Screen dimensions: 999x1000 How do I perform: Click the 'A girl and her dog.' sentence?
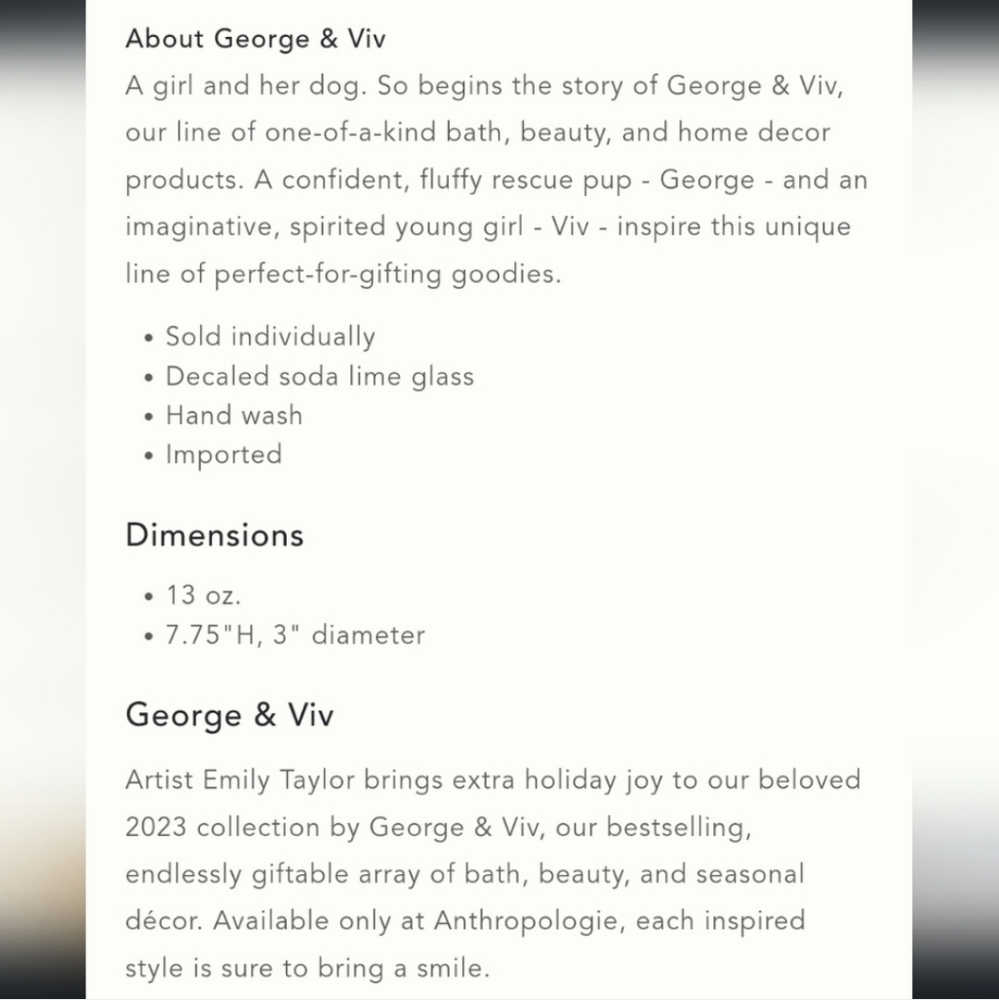[246, 86]
